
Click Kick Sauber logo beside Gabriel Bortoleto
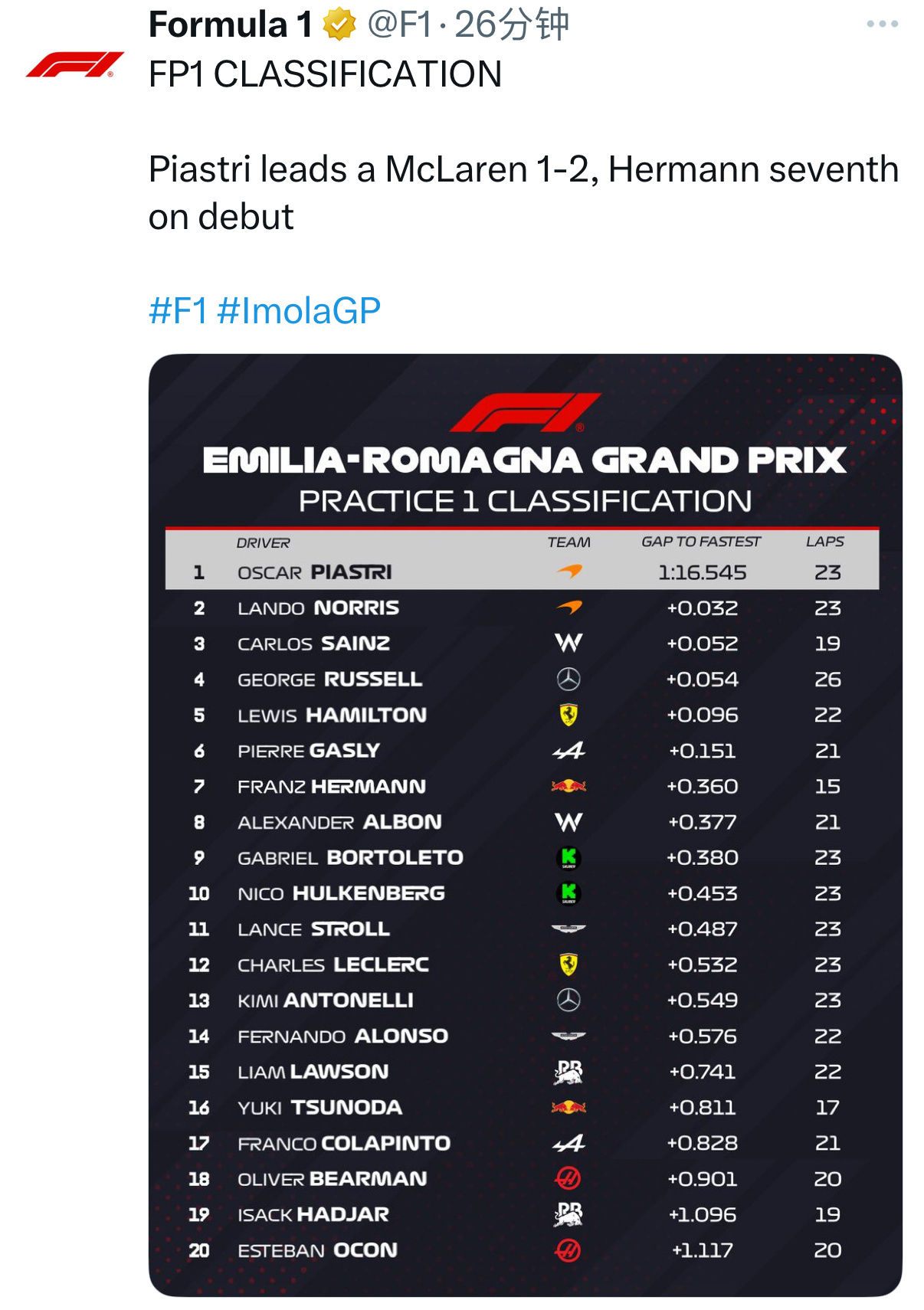[x=568, y=858]
